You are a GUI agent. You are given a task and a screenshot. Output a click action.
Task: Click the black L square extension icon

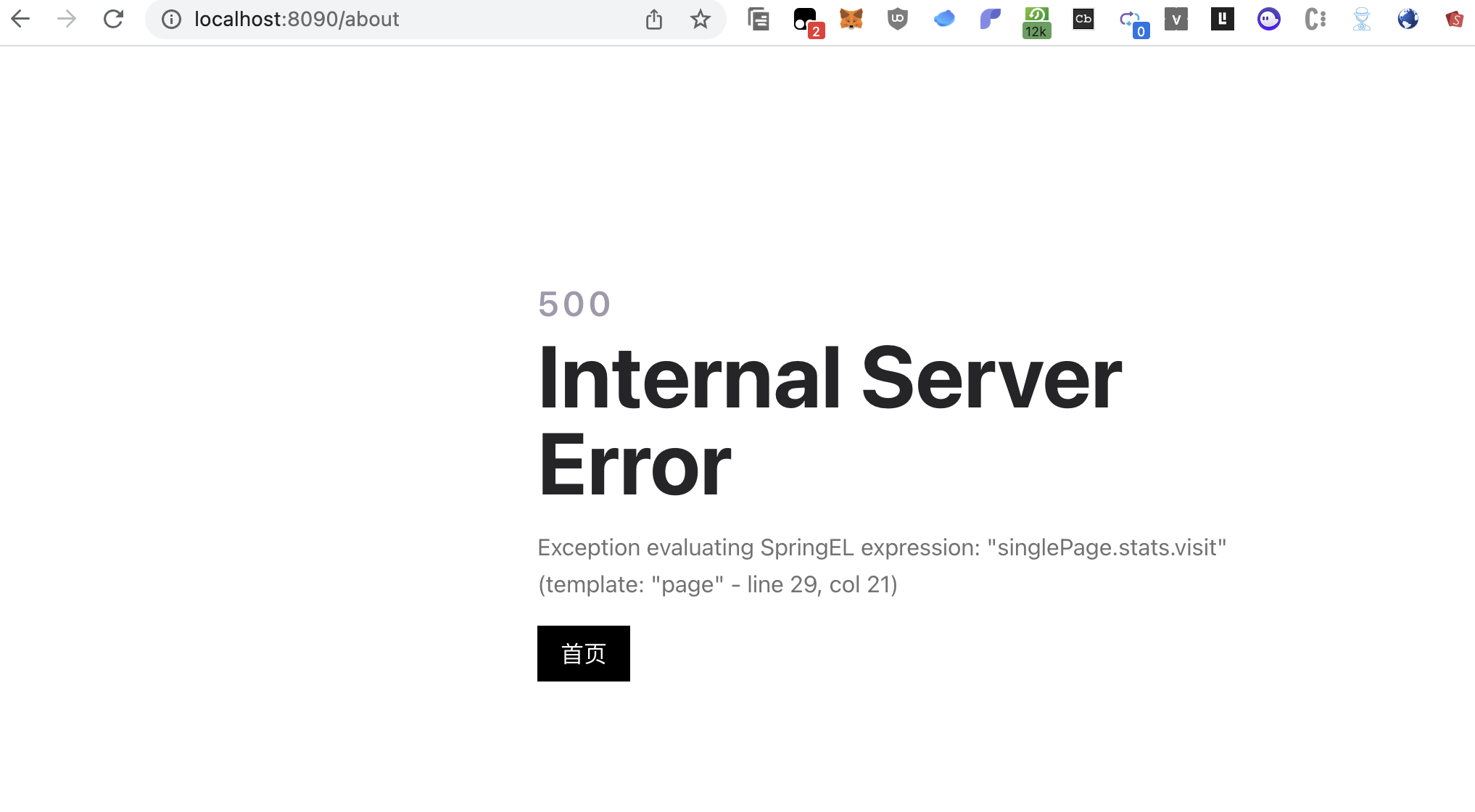(1222, 19)
